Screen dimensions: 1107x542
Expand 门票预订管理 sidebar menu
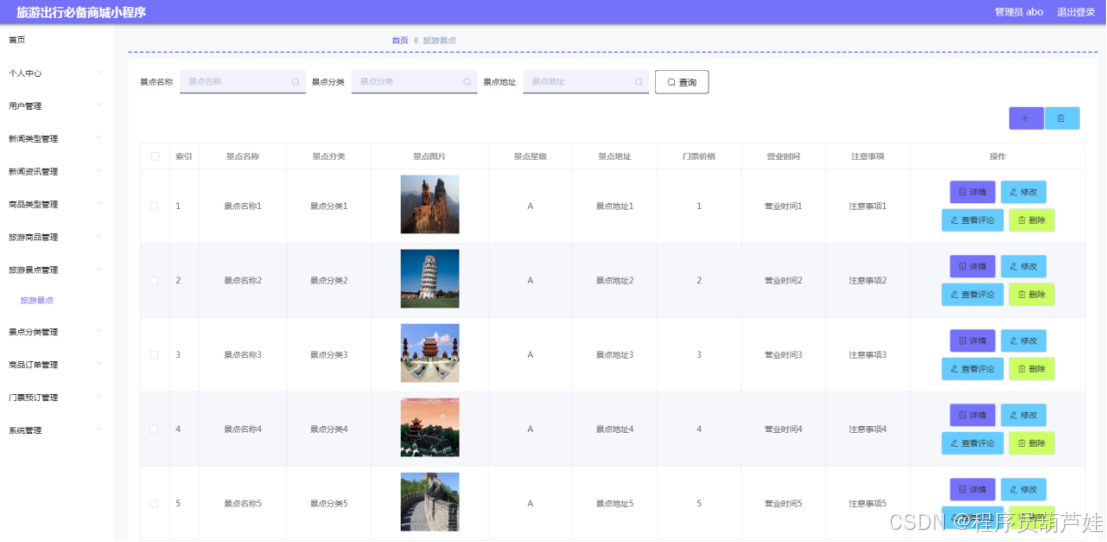click(x=56, y=397)
